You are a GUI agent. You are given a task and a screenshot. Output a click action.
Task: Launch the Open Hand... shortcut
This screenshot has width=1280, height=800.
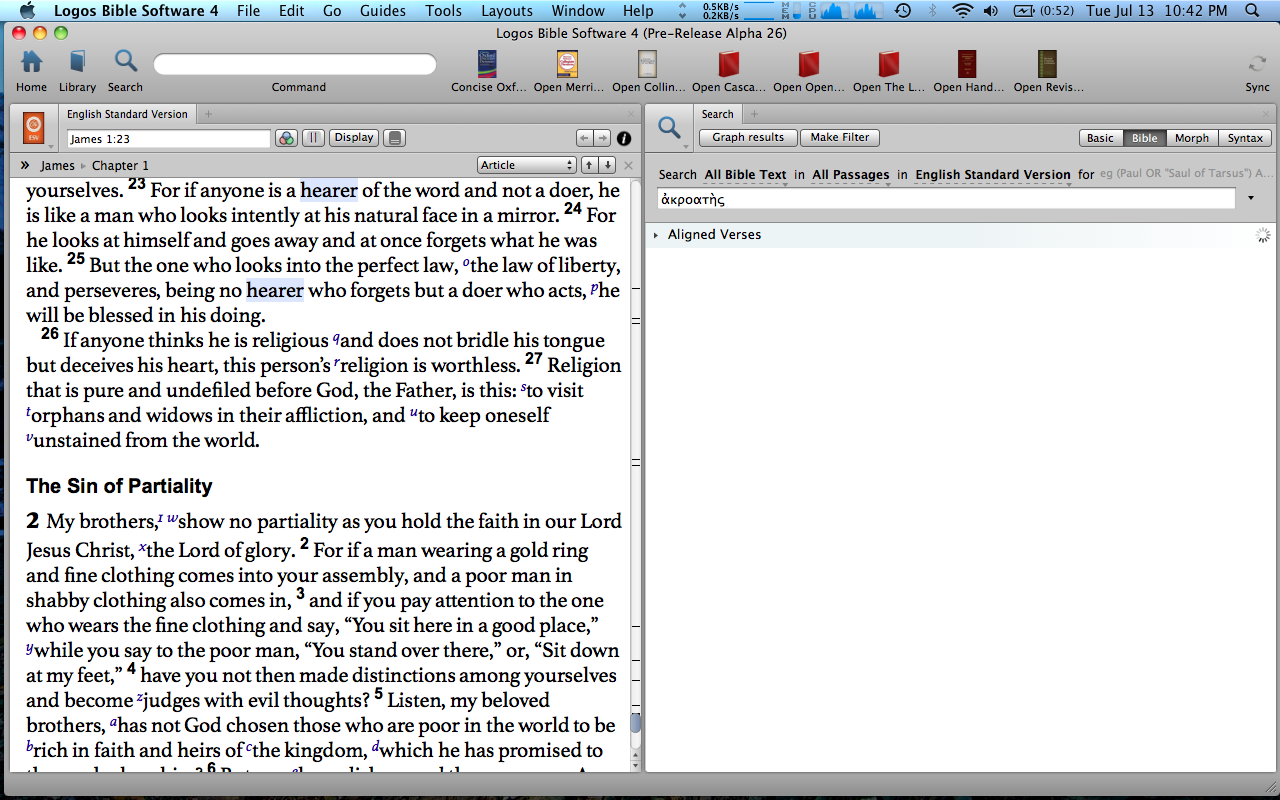967,64
